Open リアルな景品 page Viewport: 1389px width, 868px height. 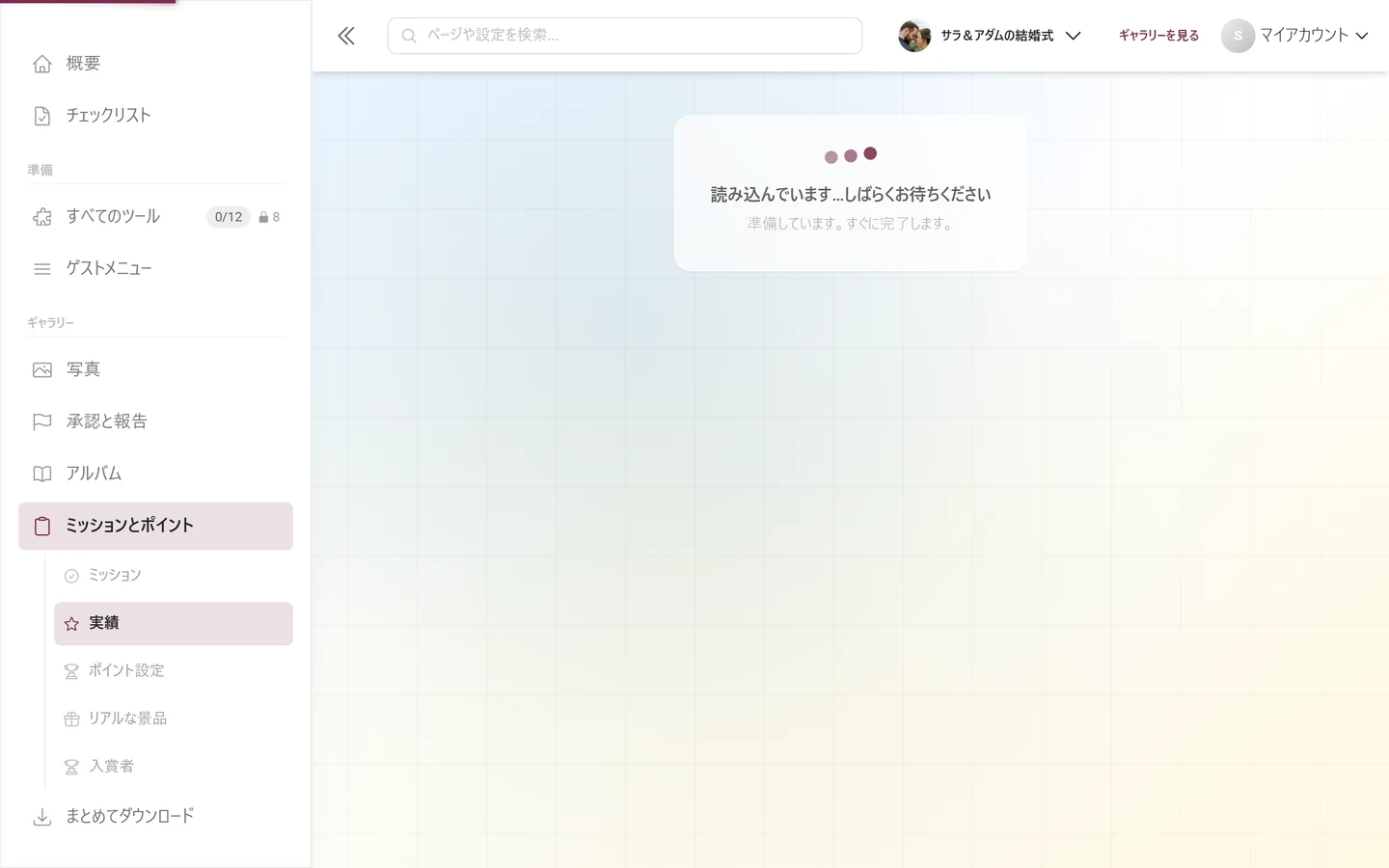click(x=174, y=719)
